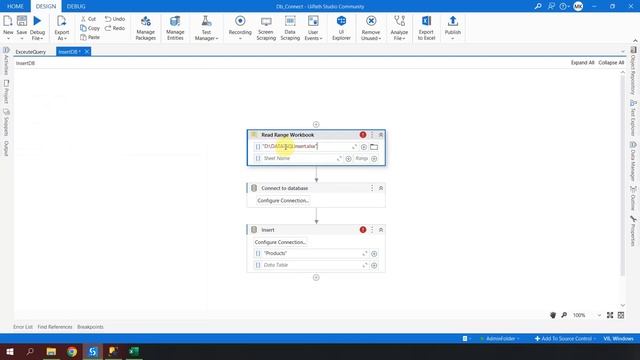Export workflow to Excel

click(x=426, y=27)
